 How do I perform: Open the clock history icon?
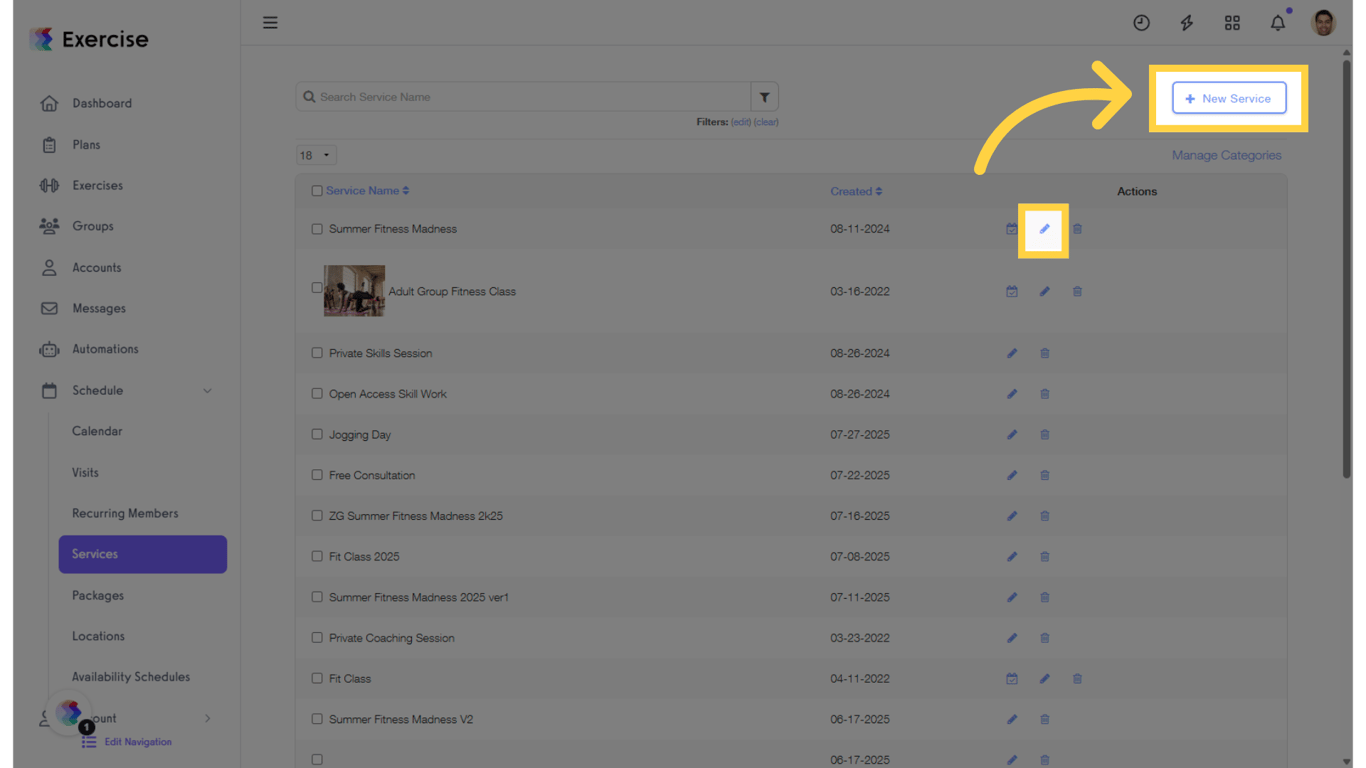coord(1141,23)
